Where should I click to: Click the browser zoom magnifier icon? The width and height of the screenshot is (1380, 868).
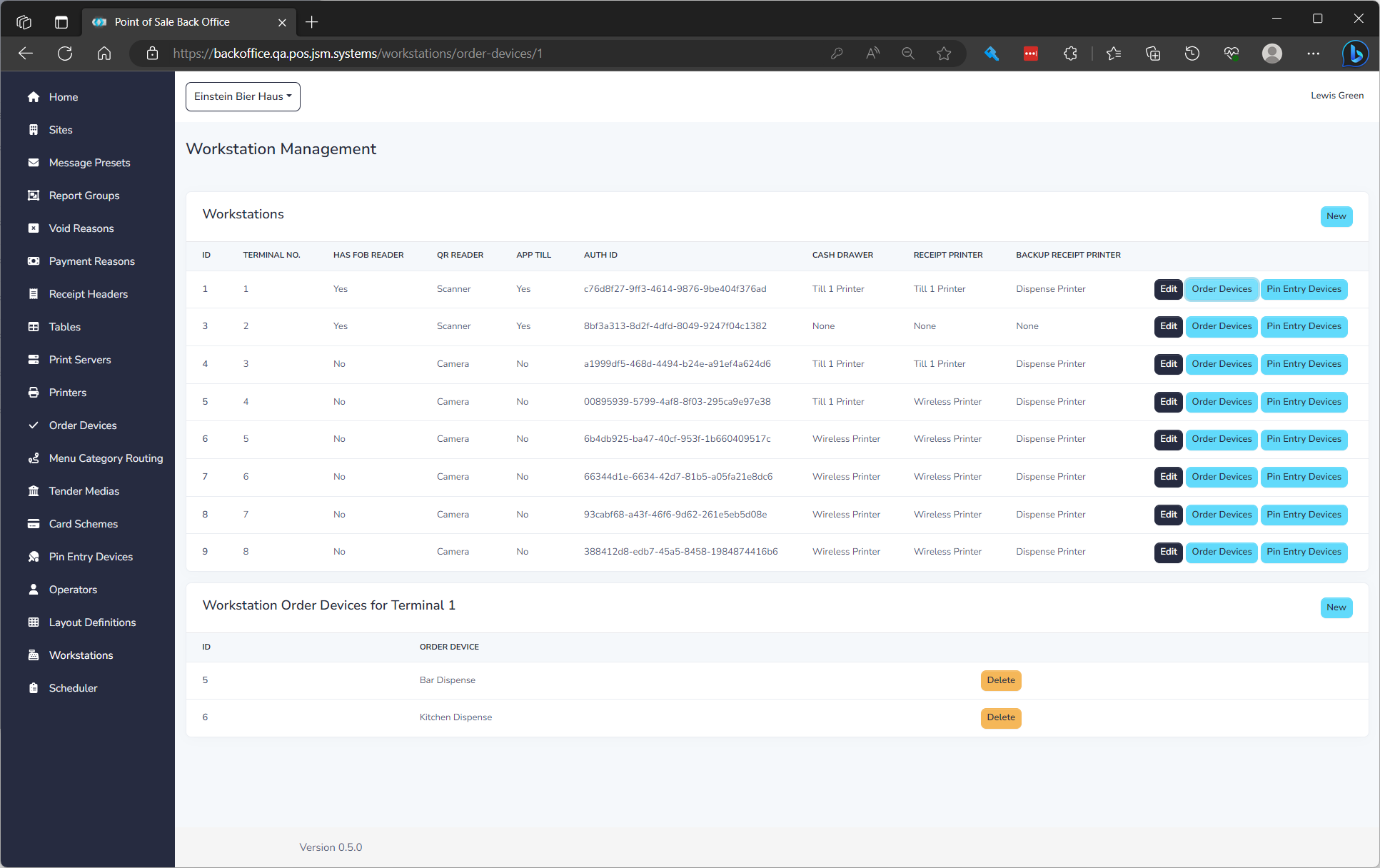click(908, 54)
